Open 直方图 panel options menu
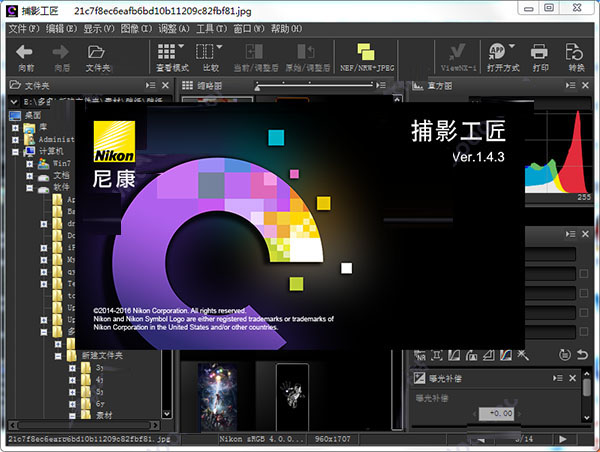This screenshot has height=452, width=600. pos(570,85)
